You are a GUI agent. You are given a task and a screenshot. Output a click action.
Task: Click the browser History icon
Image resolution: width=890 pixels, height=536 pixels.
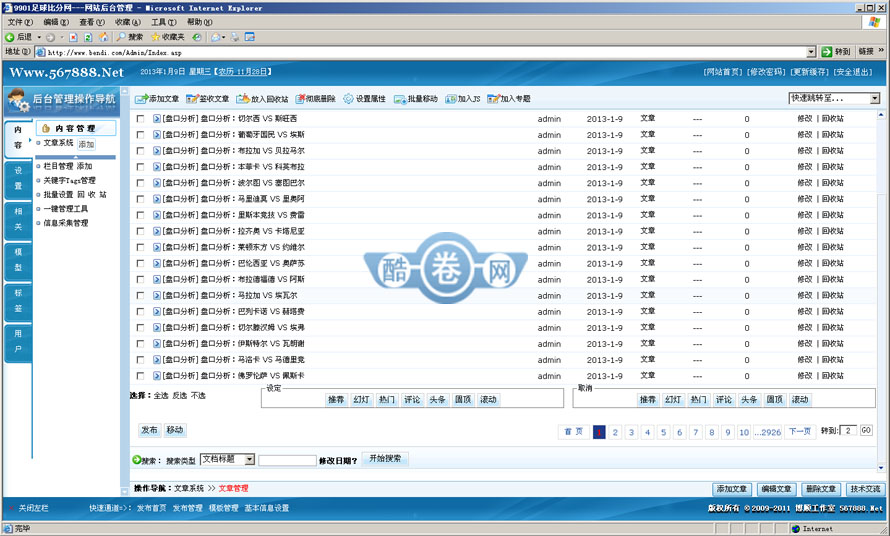click(196, 37)
